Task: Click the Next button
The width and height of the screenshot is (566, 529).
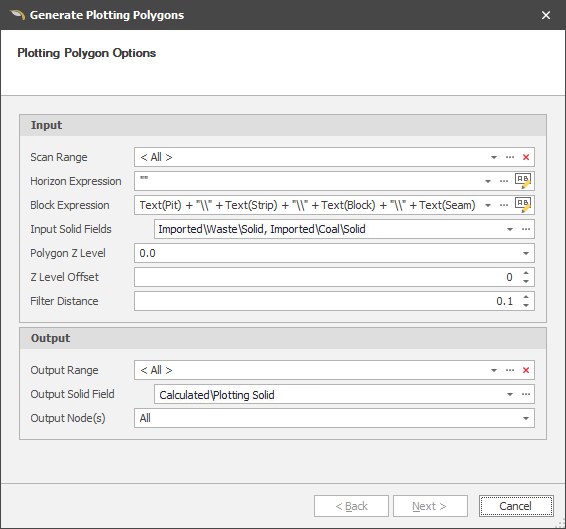Action: click(430, 506)
